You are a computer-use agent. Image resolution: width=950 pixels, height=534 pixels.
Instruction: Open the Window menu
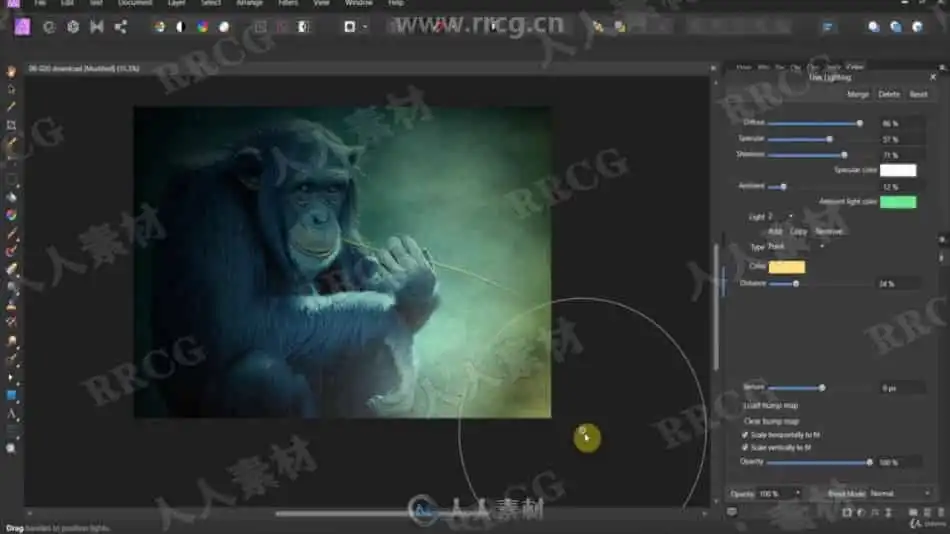tap(359, 3)
